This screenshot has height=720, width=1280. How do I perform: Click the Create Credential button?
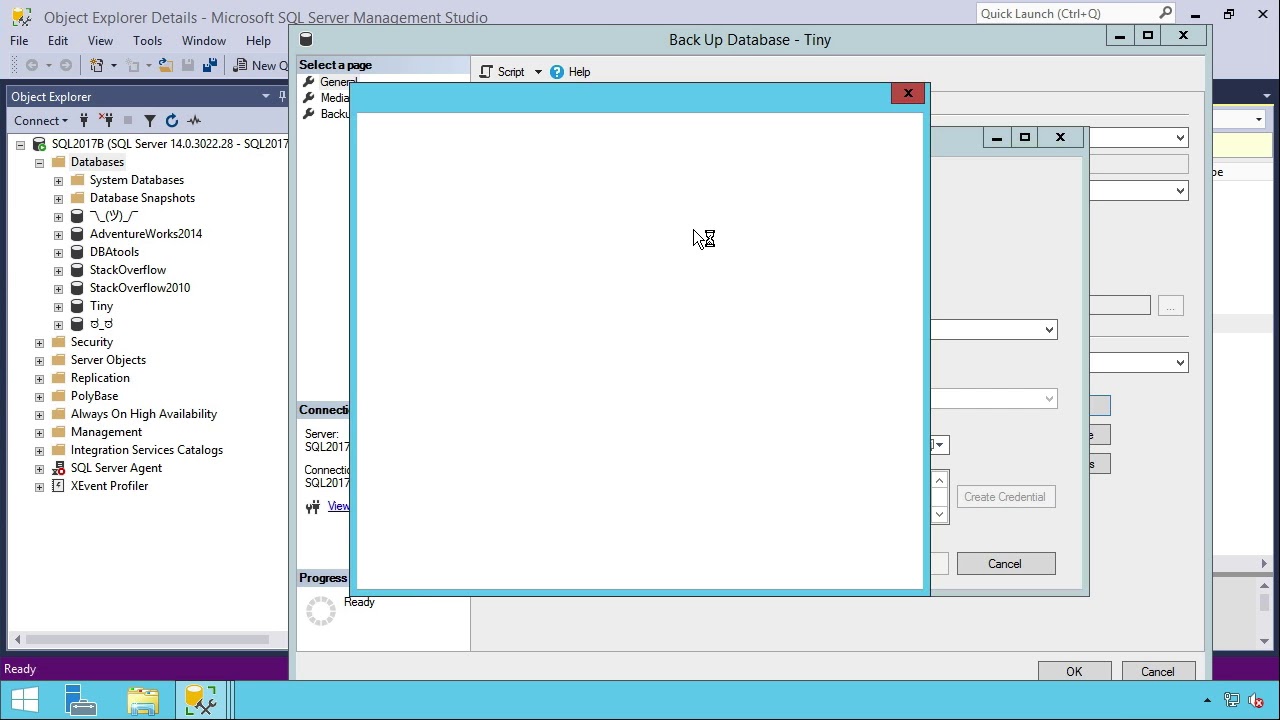click(1005, 497)
